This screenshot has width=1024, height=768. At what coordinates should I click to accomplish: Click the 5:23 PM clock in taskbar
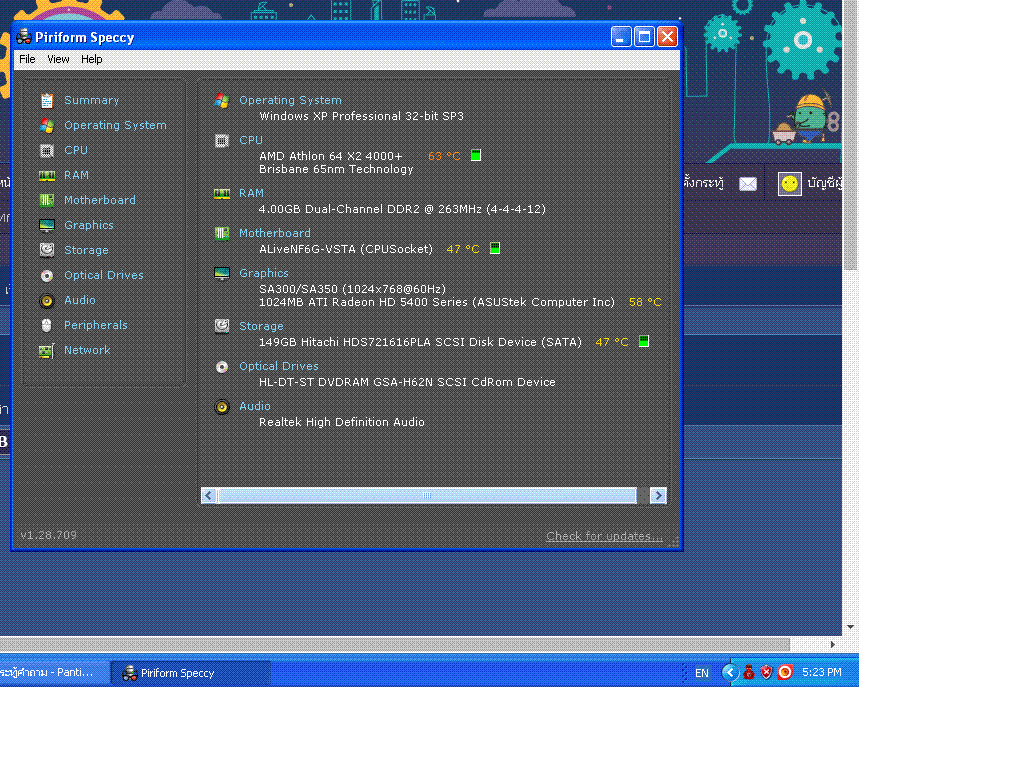point(822,672)
